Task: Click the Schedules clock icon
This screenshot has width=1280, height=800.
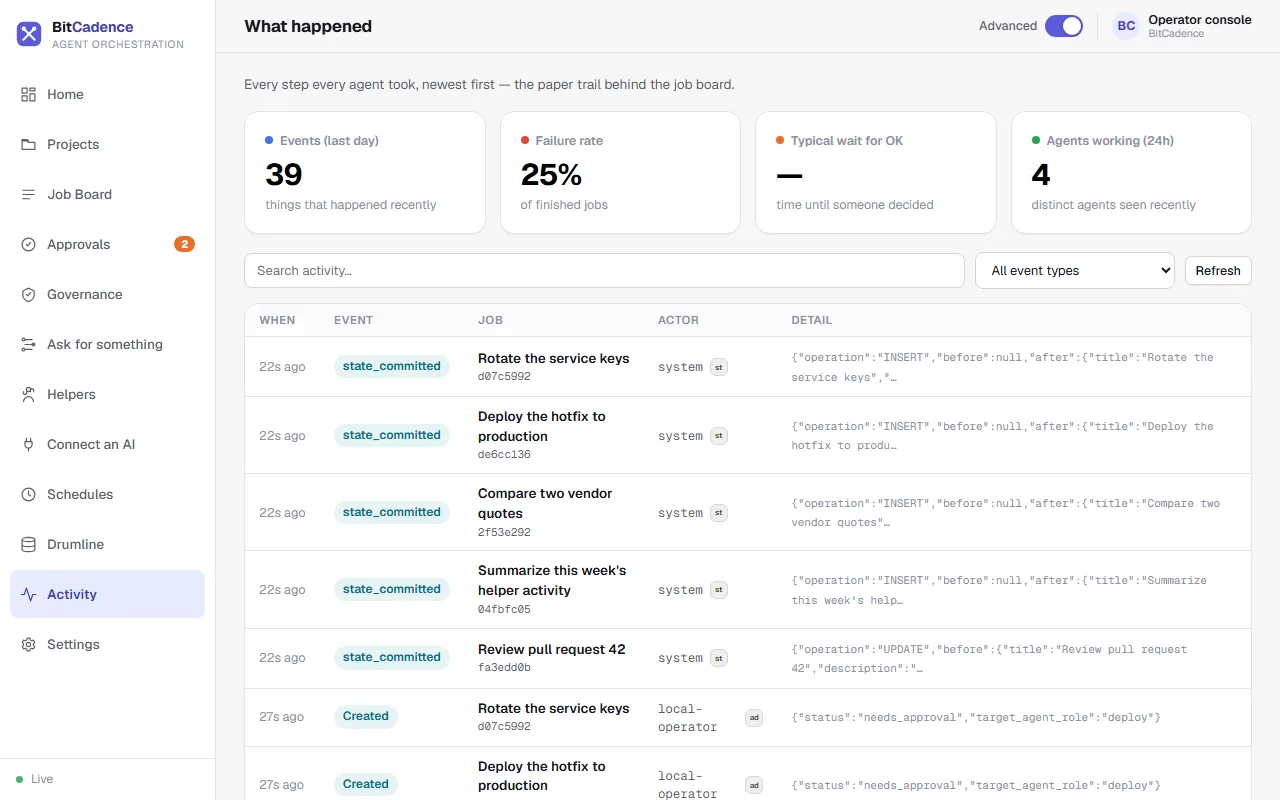Action: coord(28,494)
